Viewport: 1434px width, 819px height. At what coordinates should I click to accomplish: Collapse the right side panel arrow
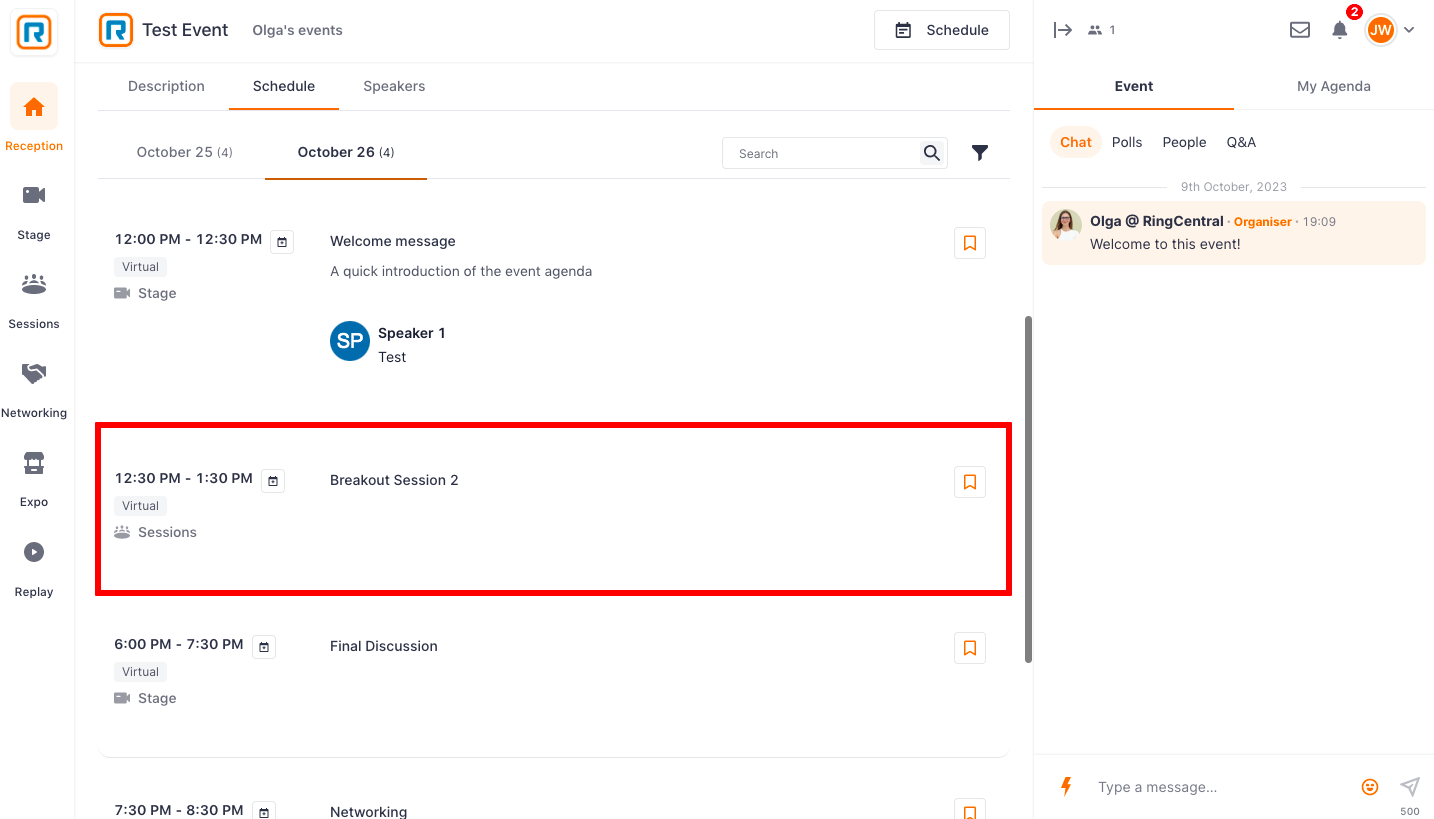coord(1063,30)
